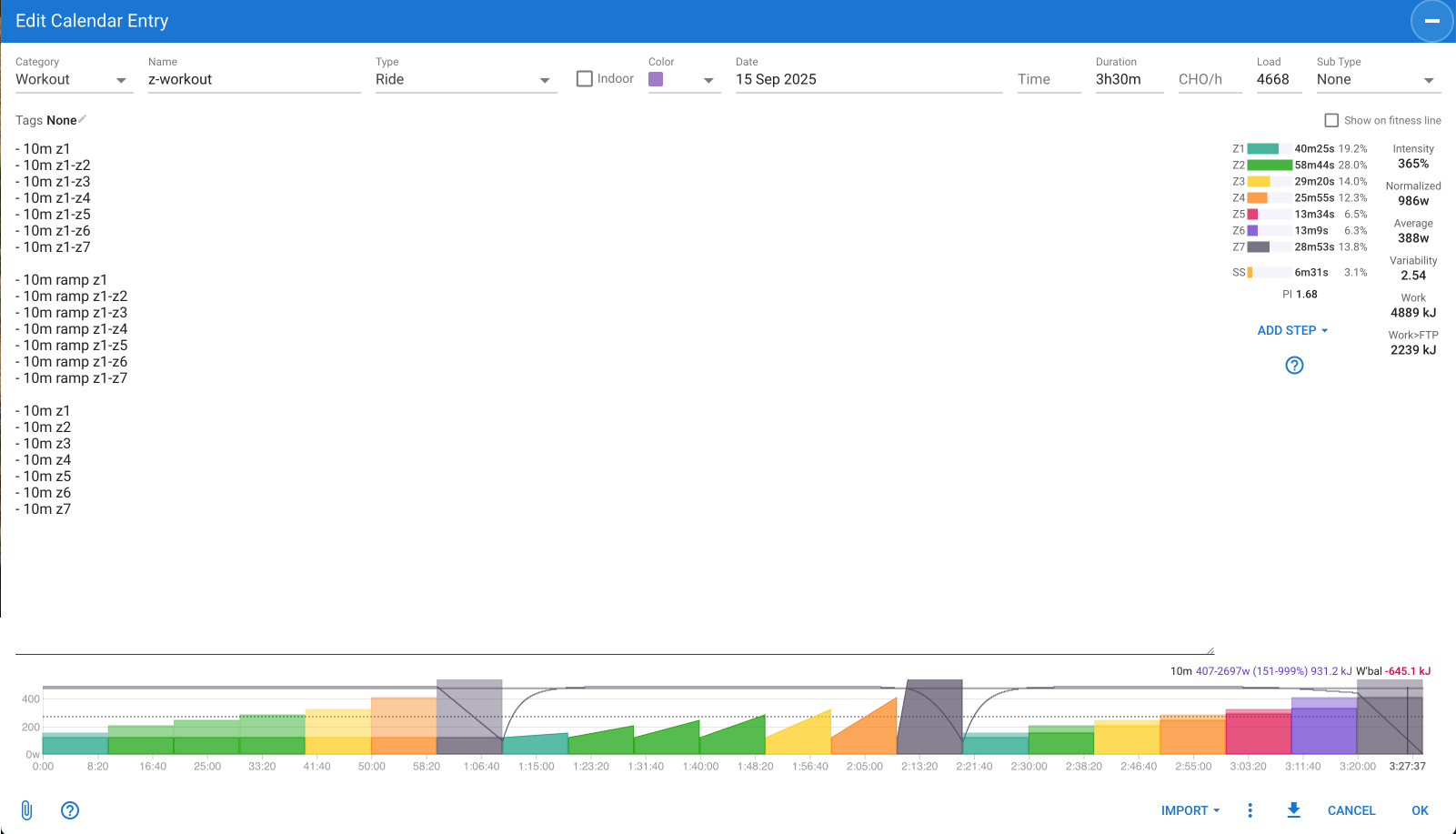This screenshot has height=834, width=1456.
Task: Open the ADD STEP menu
Action: point(1292,331)
